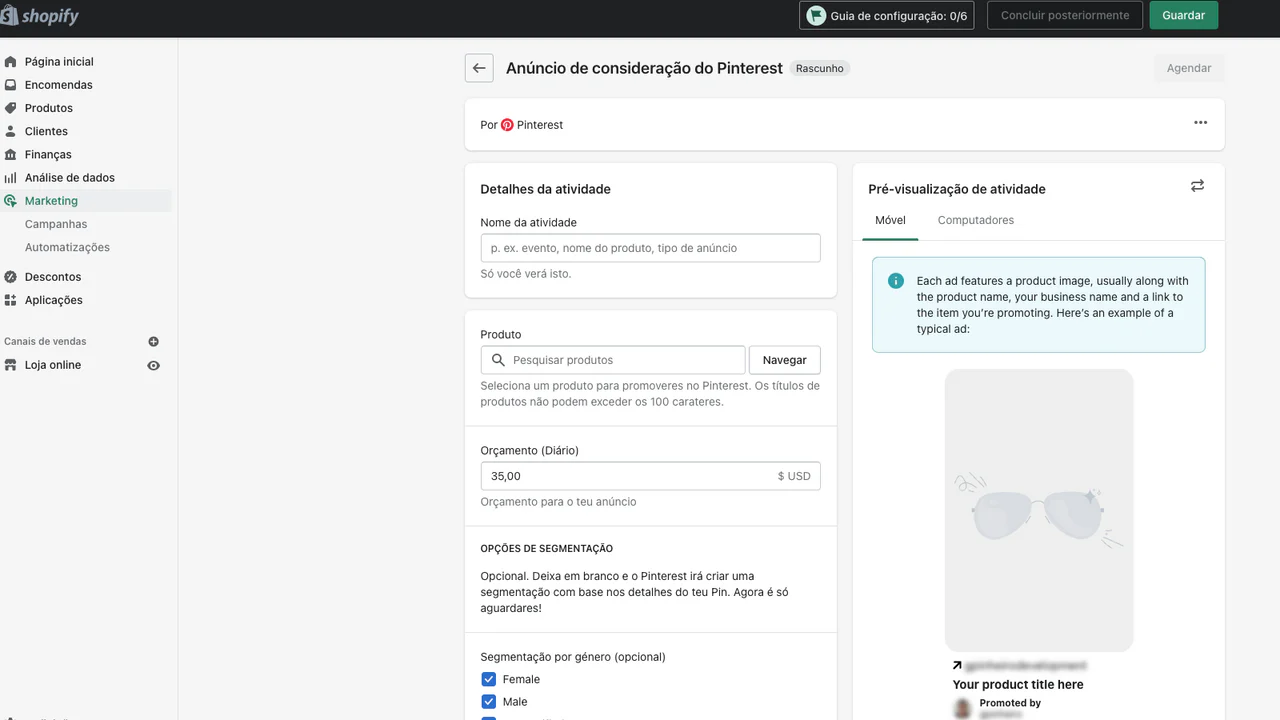This screenshot has height=720, width=1280.
Task: Open Campanhas submenu item
Action: pyautogui.click(x=56, y=224)
